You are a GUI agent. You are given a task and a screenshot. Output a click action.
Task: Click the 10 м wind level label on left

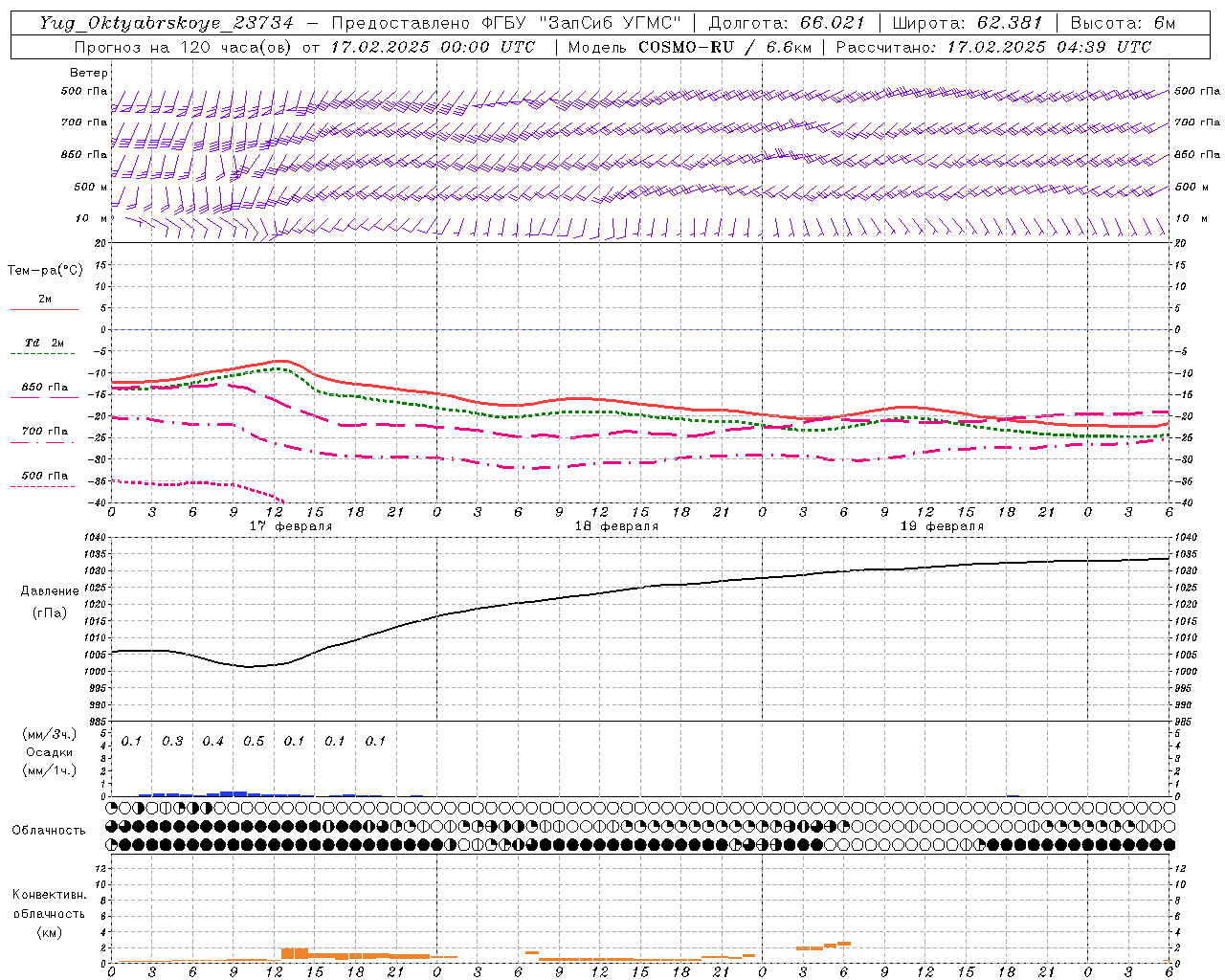tap(91, 219)
